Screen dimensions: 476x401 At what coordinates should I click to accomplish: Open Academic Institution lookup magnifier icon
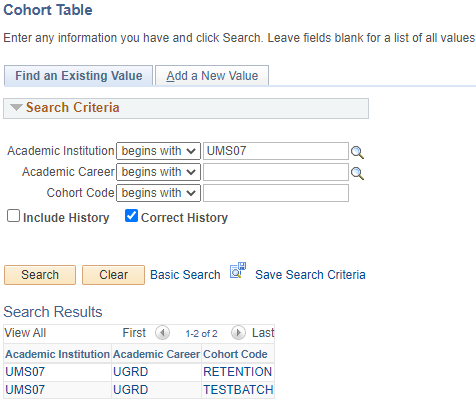coord(357,152)
